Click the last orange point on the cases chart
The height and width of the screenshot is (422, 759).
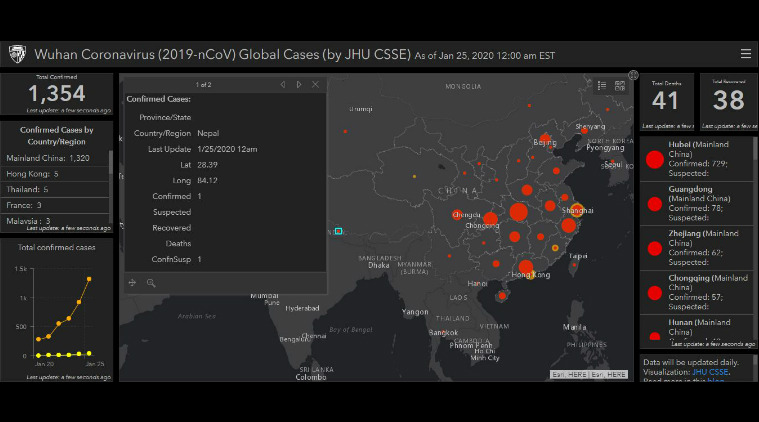[89, 279]
